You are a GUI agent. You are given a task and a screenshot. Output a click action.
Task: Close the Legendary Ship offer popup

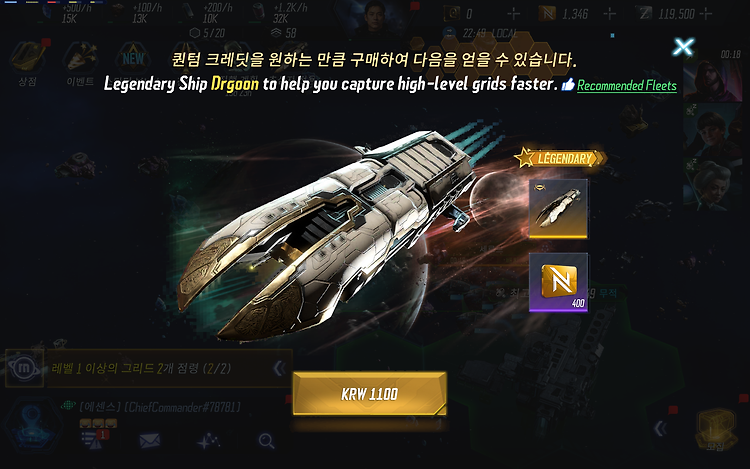683,47
